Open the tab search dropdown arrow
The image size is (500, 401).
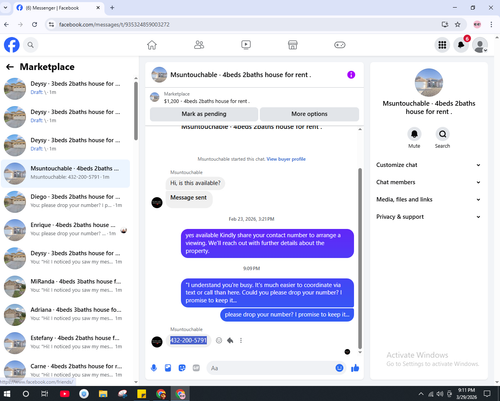5,7
